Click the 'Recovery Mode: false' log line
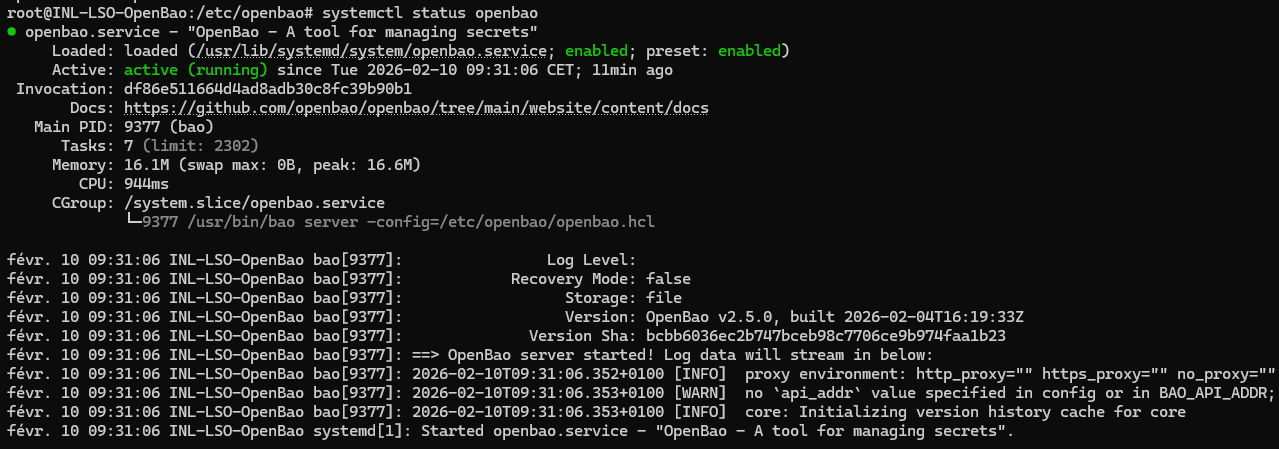The image size is (1279, 449). pyautogui.click(x=600, y=279)
